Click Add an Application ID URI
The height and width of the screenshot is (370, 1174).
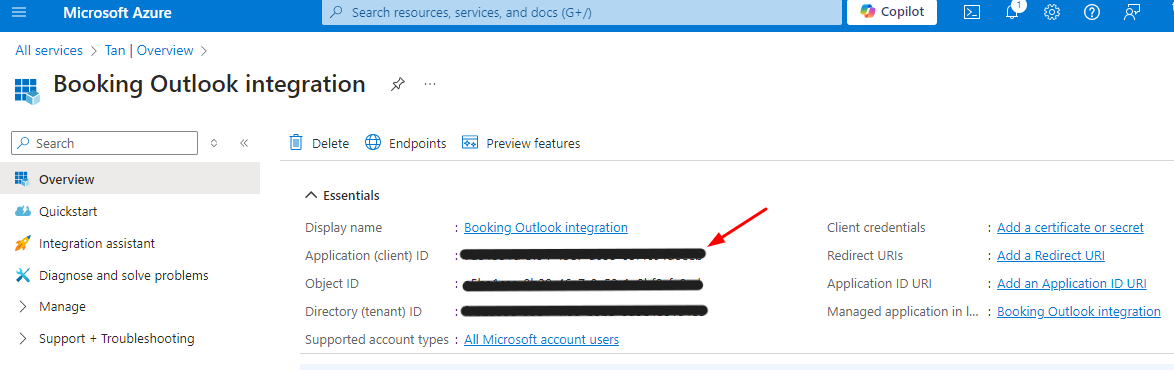(x=1071, y=284)
